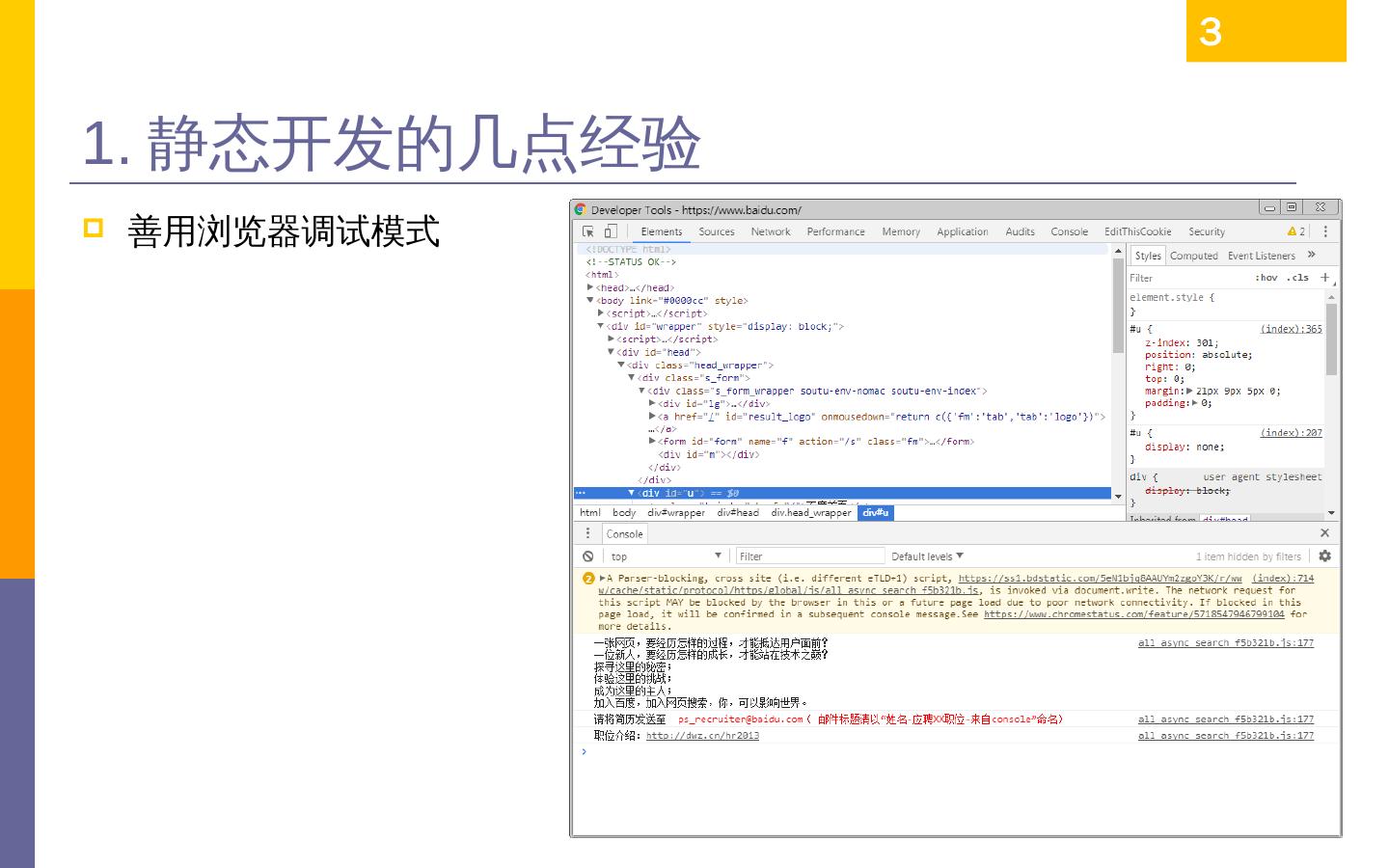Screen dimensions: 1389x868
Task: Open the top JavaScript context dropdown
Action: coord(666,556)
